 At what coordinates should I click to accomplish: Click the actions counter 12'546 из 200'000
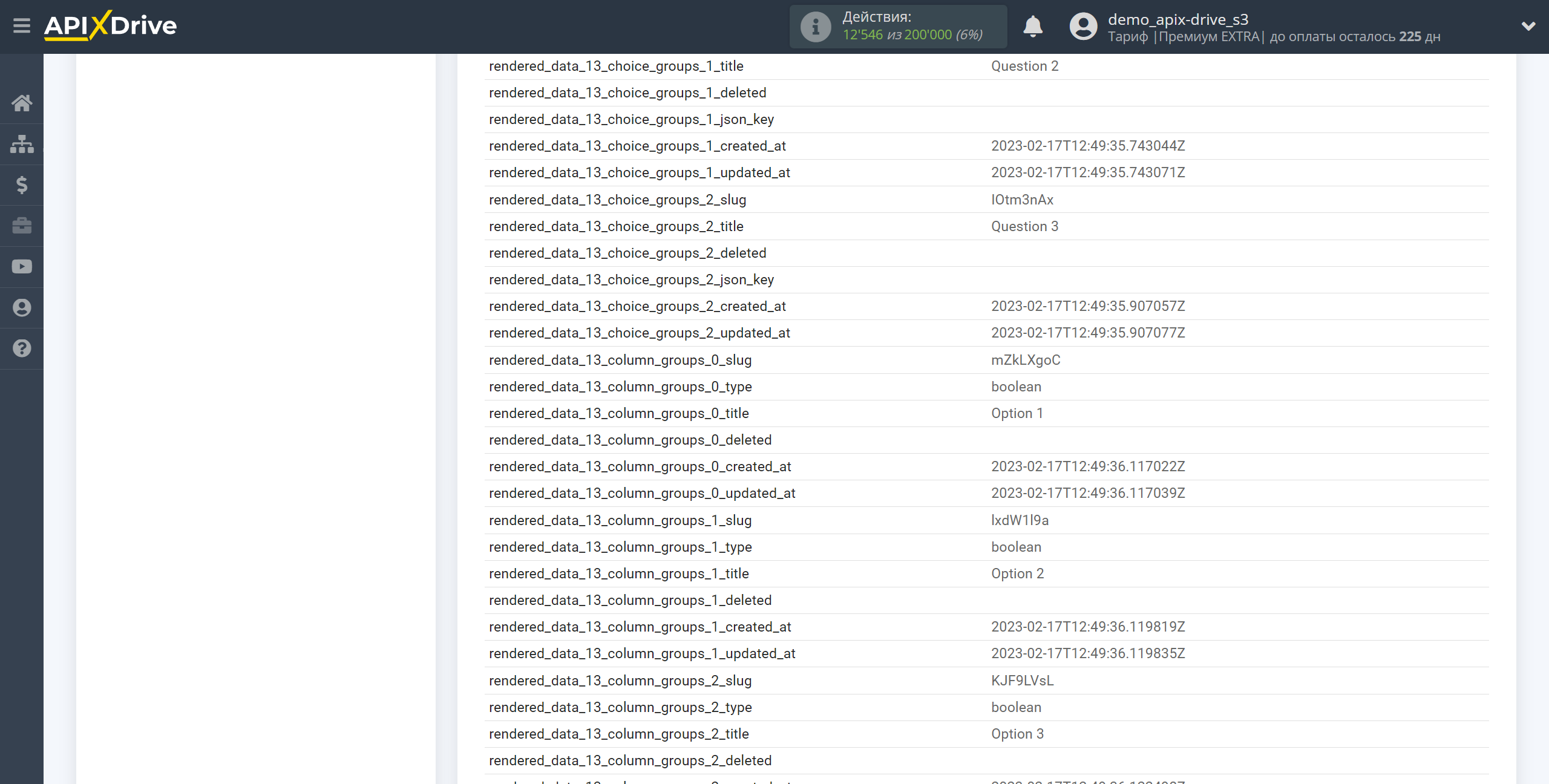(912, 35)
